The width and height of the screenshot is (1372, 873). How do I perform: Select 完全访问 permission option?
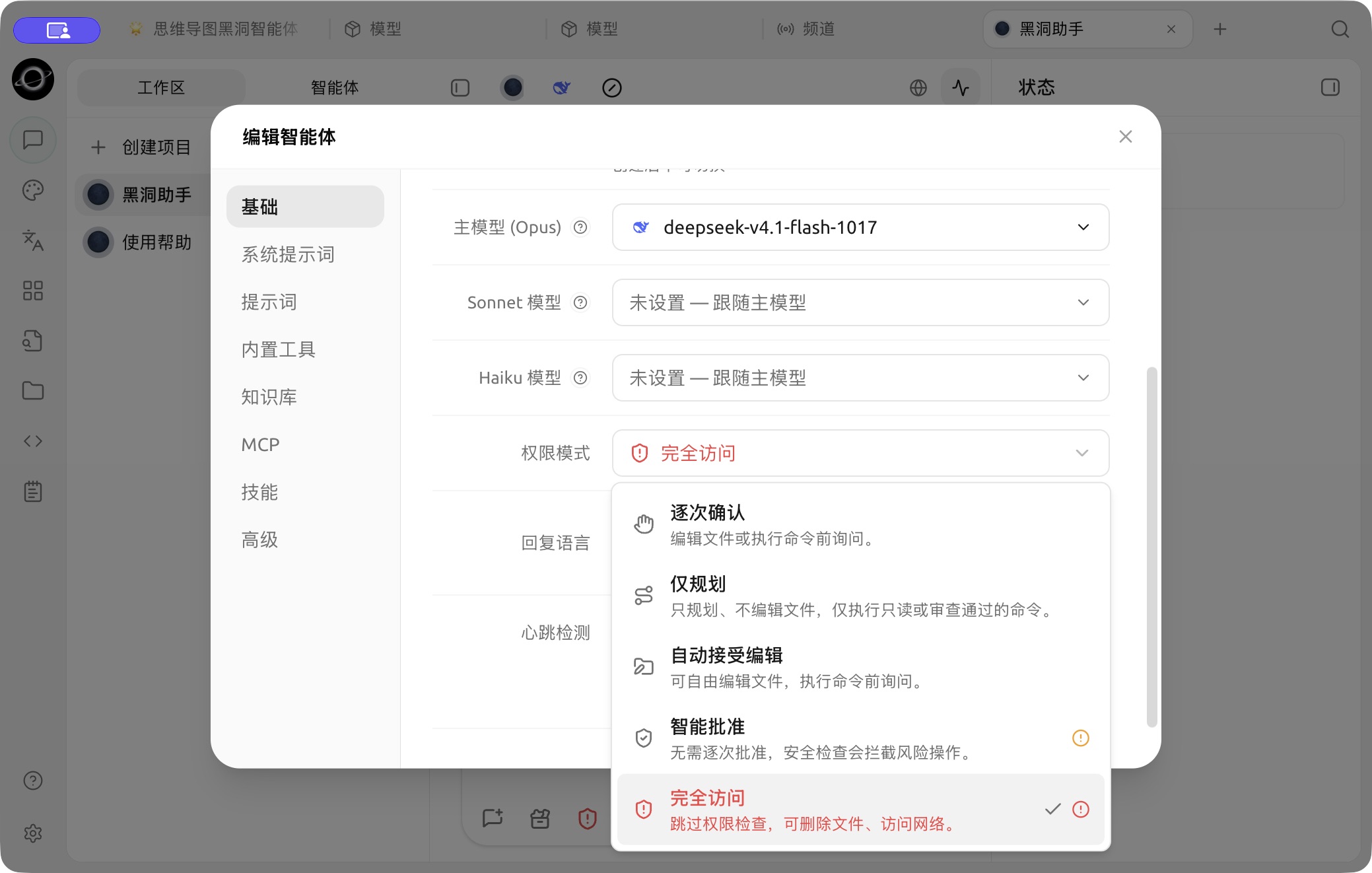tap(861, 810)
